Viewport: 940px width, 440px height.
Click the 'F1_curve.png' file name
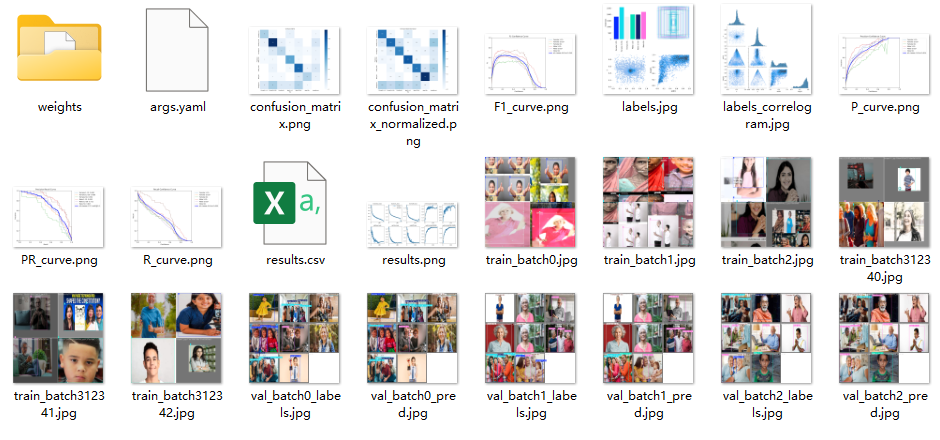(x=530, y=108)
